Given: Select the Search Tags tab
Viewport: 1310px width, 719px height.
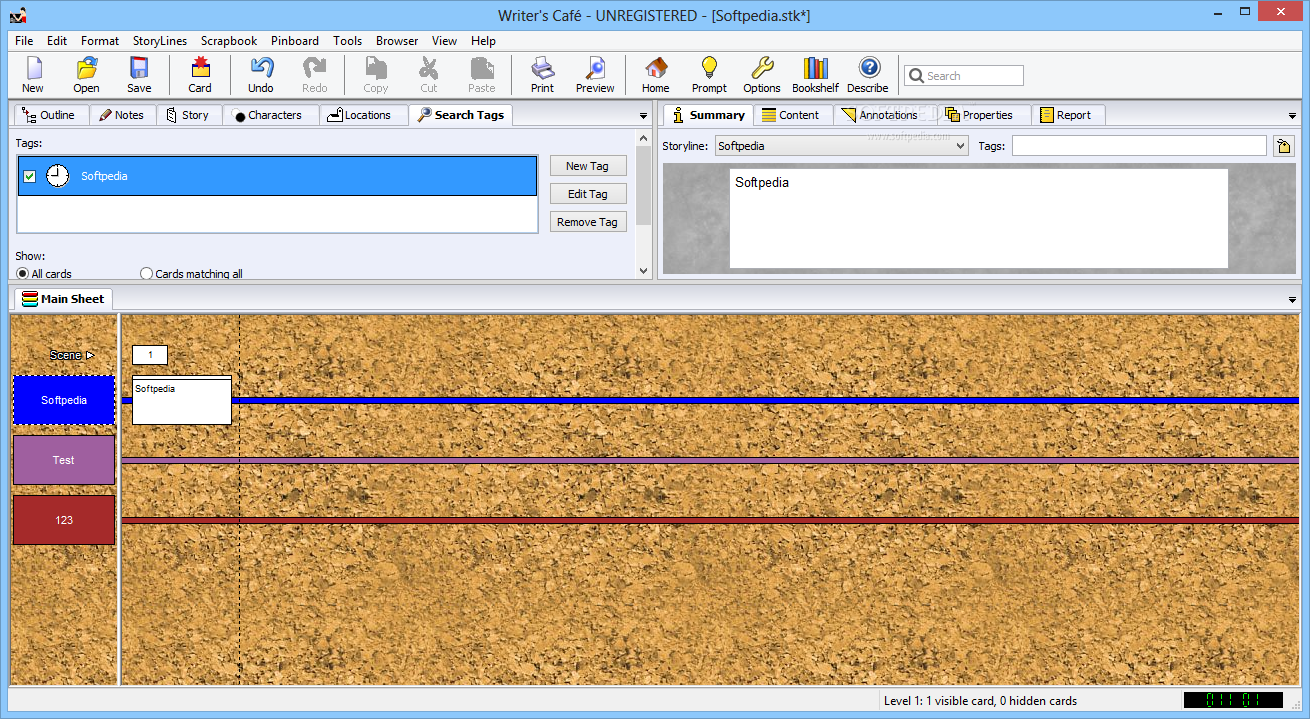Looking at the screenshot, I should click(x=461, y=115).
